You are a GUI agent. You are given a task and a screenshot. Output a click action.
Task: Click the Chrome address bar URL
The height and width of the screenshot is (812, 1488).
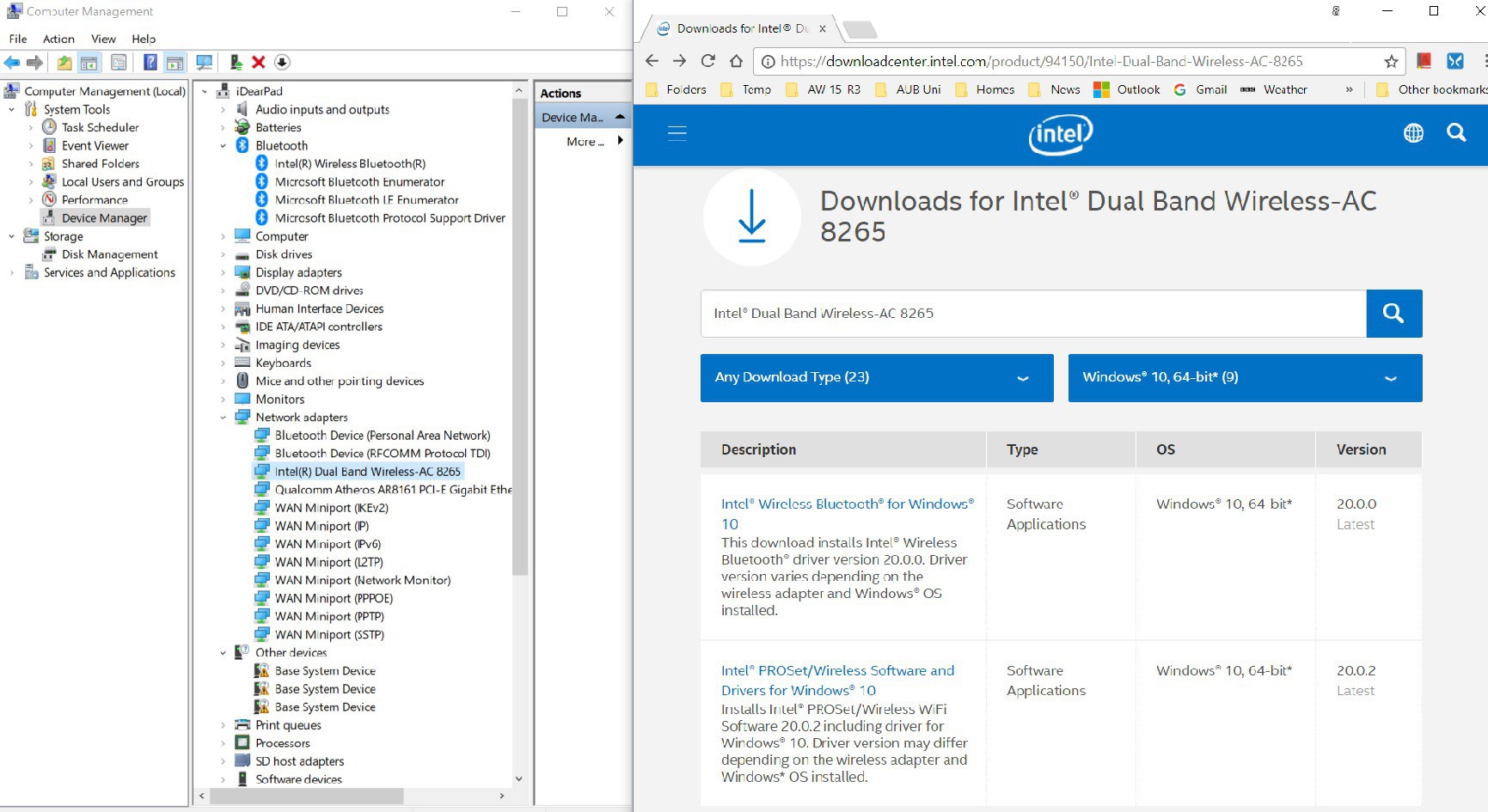pos(1041,61)
